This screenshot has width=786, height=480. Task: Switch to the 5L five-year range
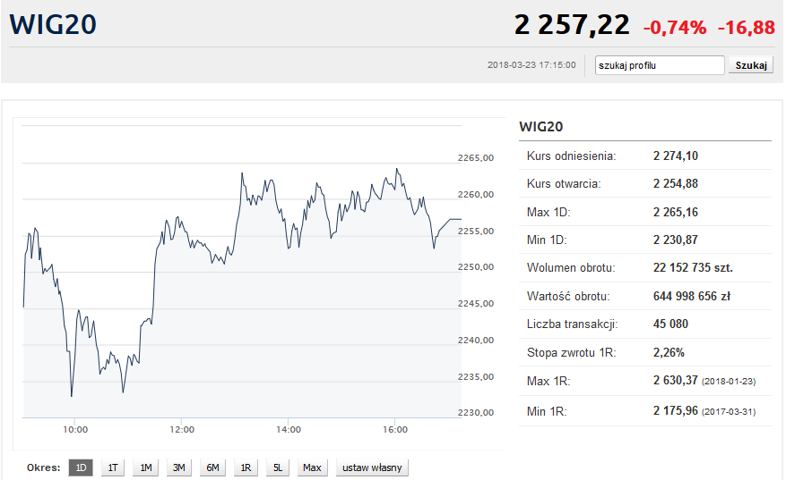(x=278, y=468)
